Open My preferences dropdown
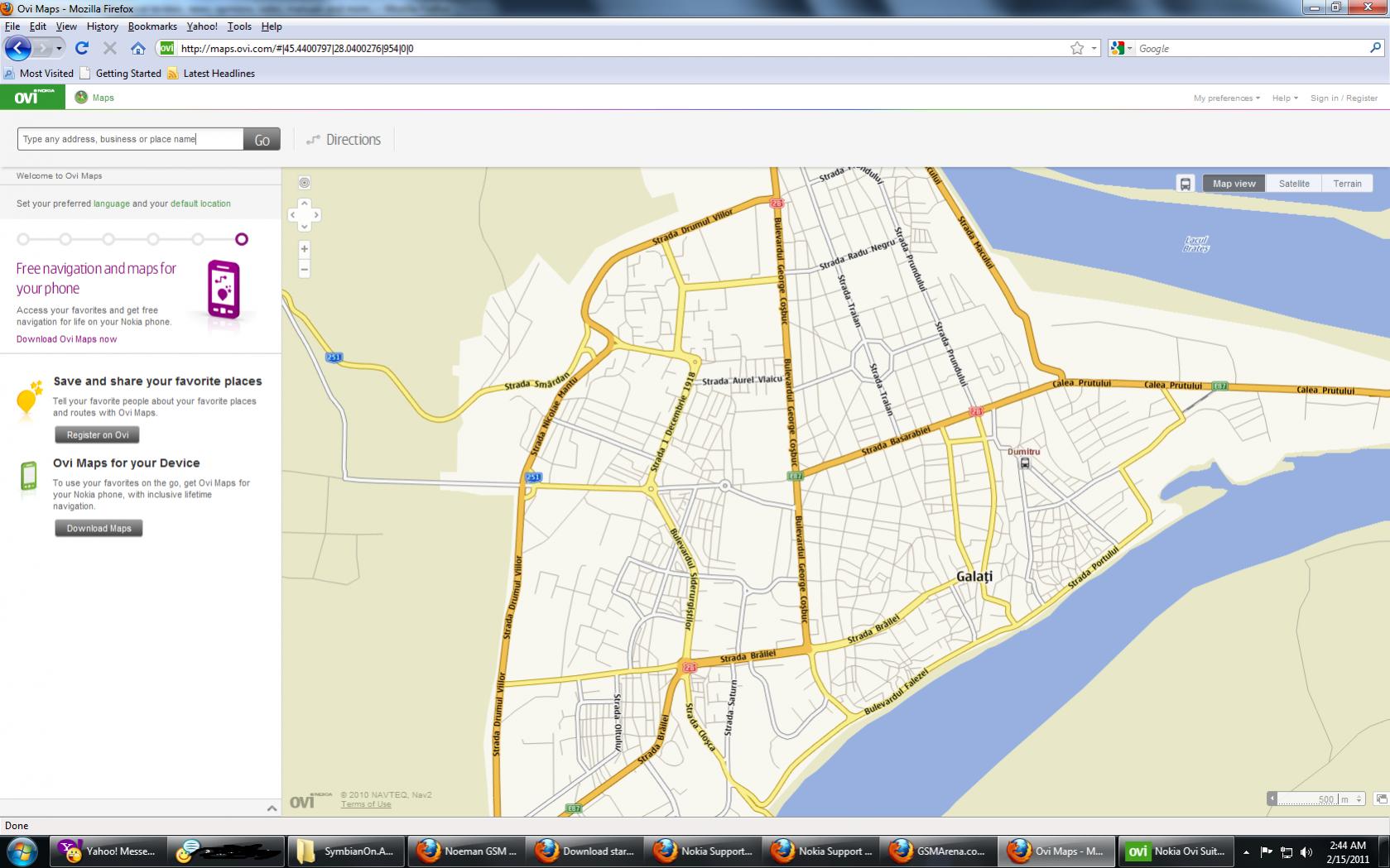 pos(1226,98)
